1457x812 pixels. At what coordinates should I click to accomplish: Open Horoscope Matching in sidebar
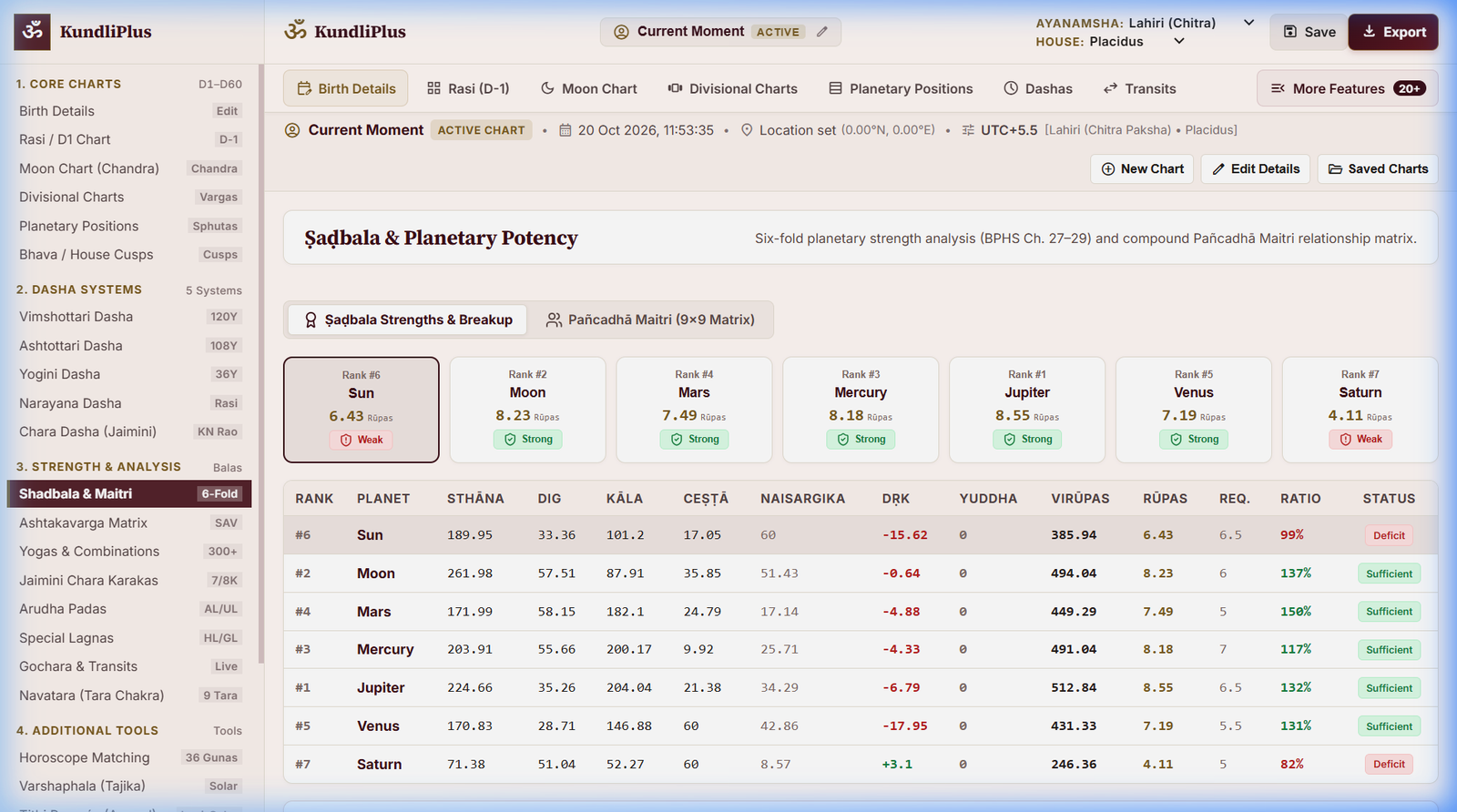129,757
